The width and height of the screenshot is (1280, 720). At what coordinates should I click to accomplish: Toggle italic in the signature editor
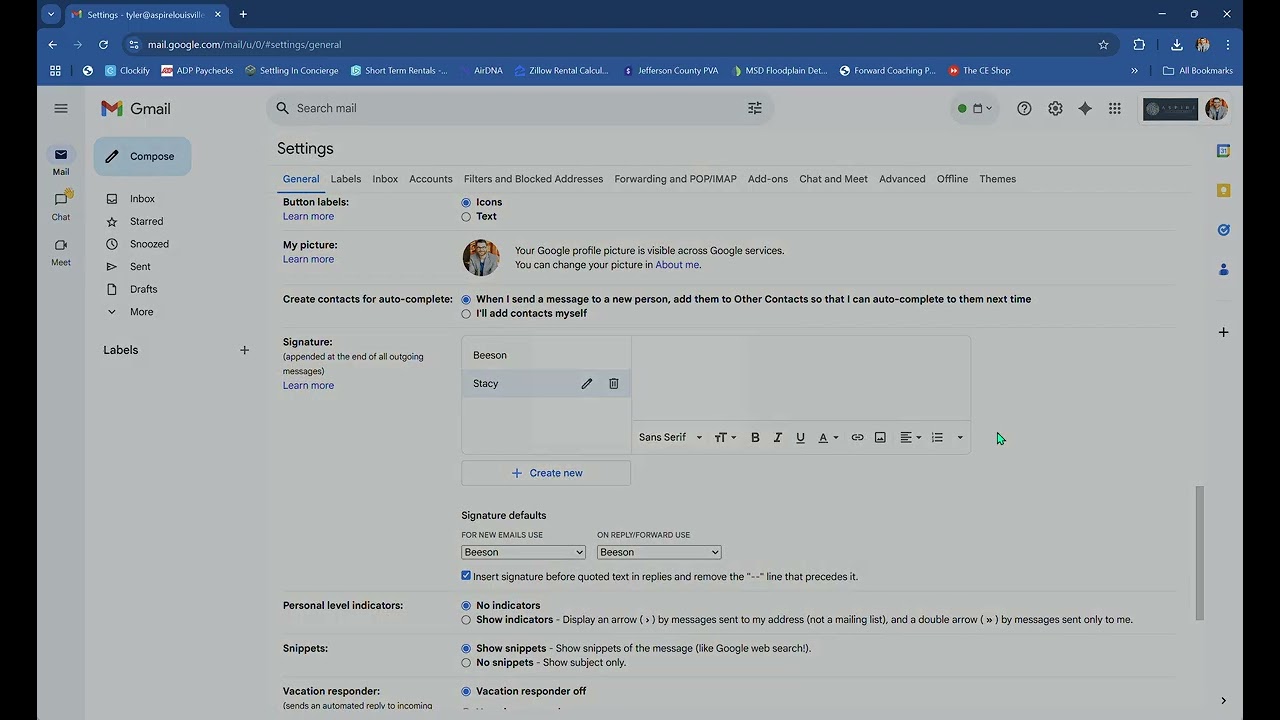[777, 437]
